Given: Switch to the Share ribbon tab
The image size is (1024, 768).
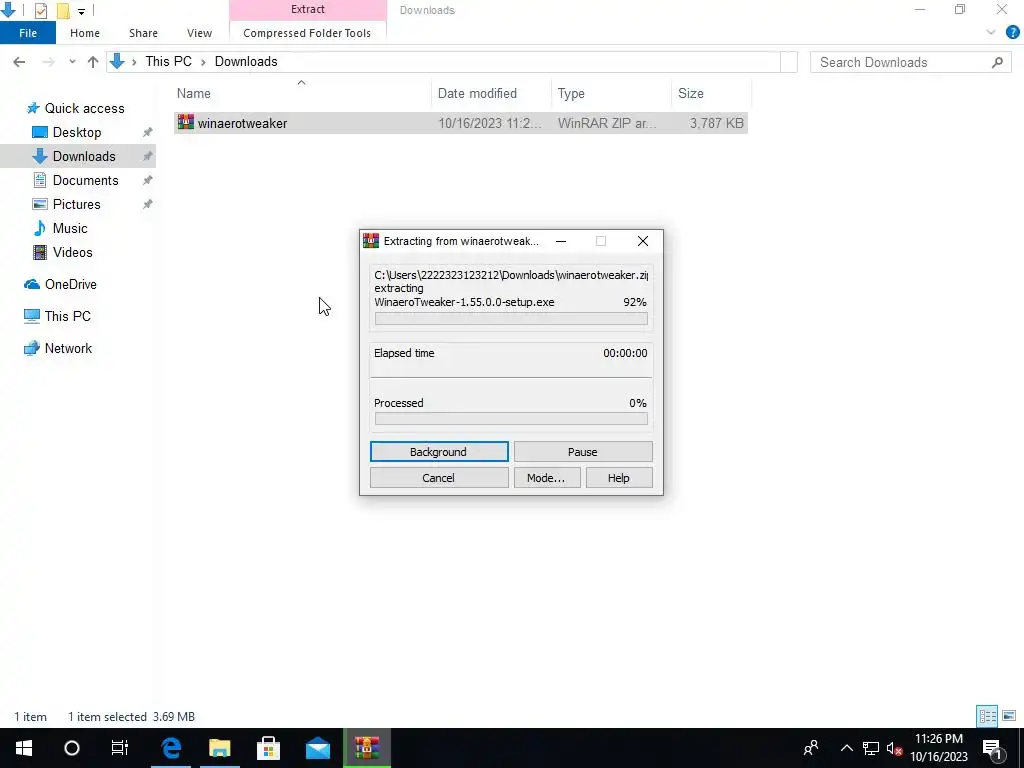Looking at the screenshot, I should (x=143, y=33).
